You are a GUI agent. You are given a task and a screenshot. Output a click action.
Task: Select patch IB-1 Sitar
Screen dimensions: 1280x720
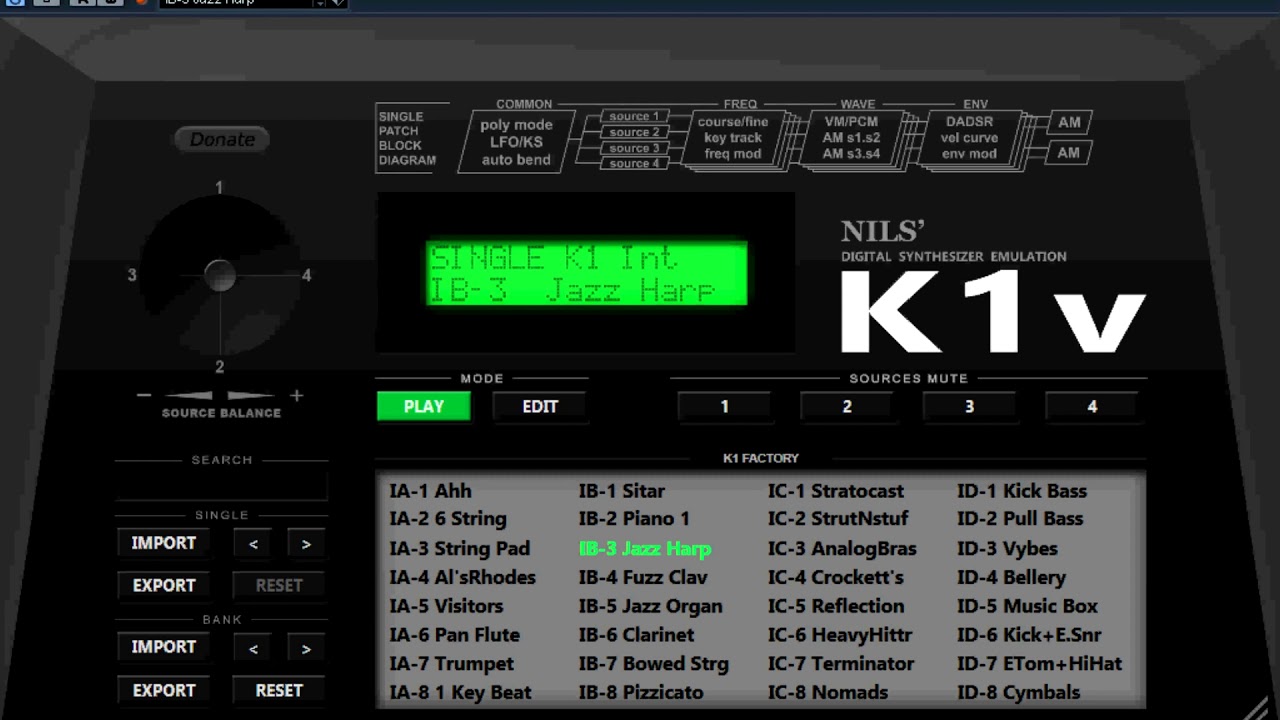(621, 491)
